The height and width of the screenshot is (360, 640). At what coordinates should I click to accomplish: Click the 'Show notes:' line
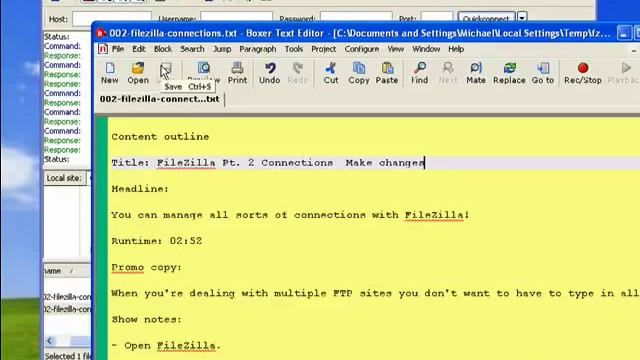click(147, 320)
